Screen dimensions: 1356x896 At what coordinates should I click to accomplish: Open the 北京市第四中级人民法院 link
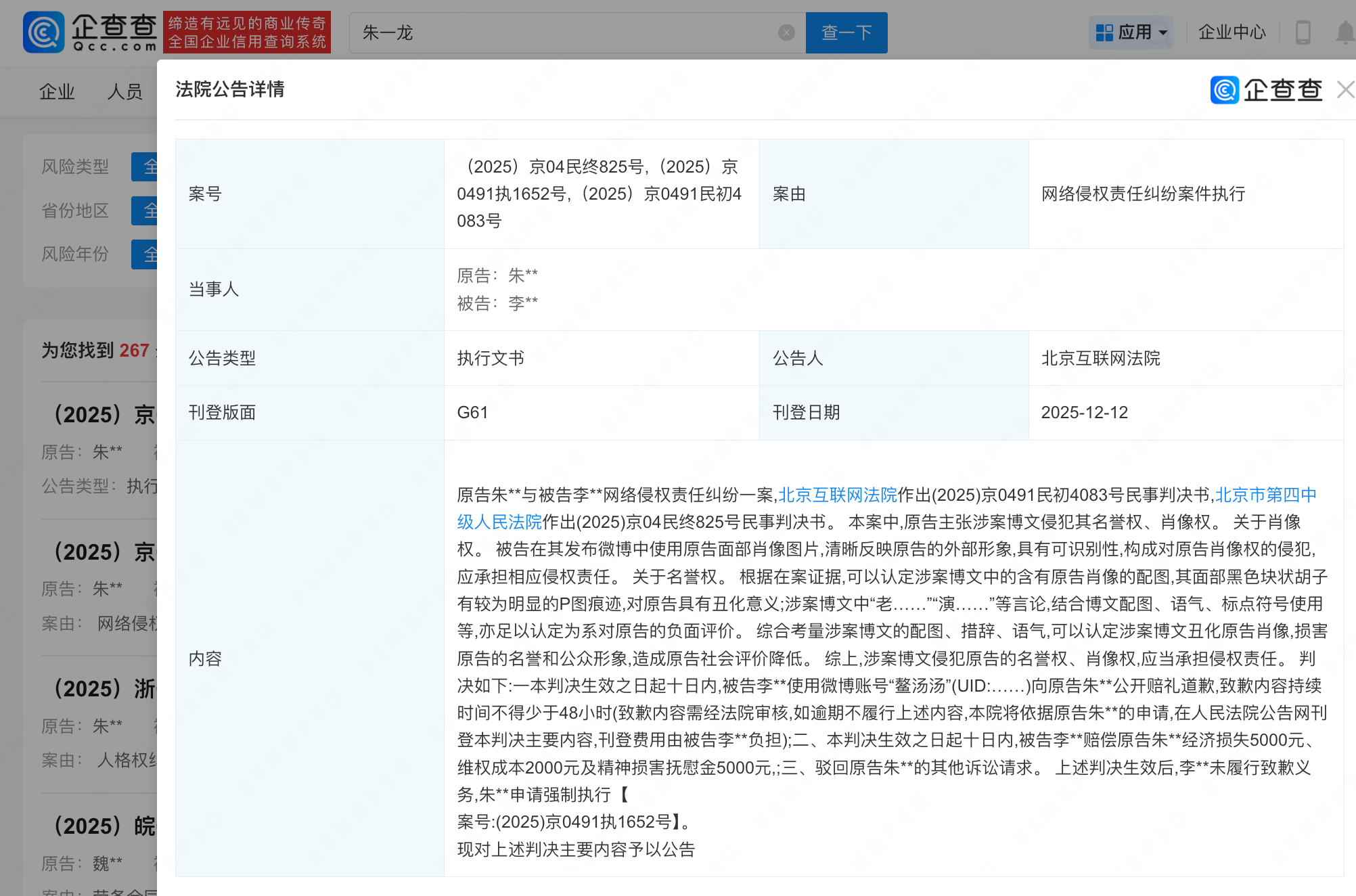tap(1272, 495)
